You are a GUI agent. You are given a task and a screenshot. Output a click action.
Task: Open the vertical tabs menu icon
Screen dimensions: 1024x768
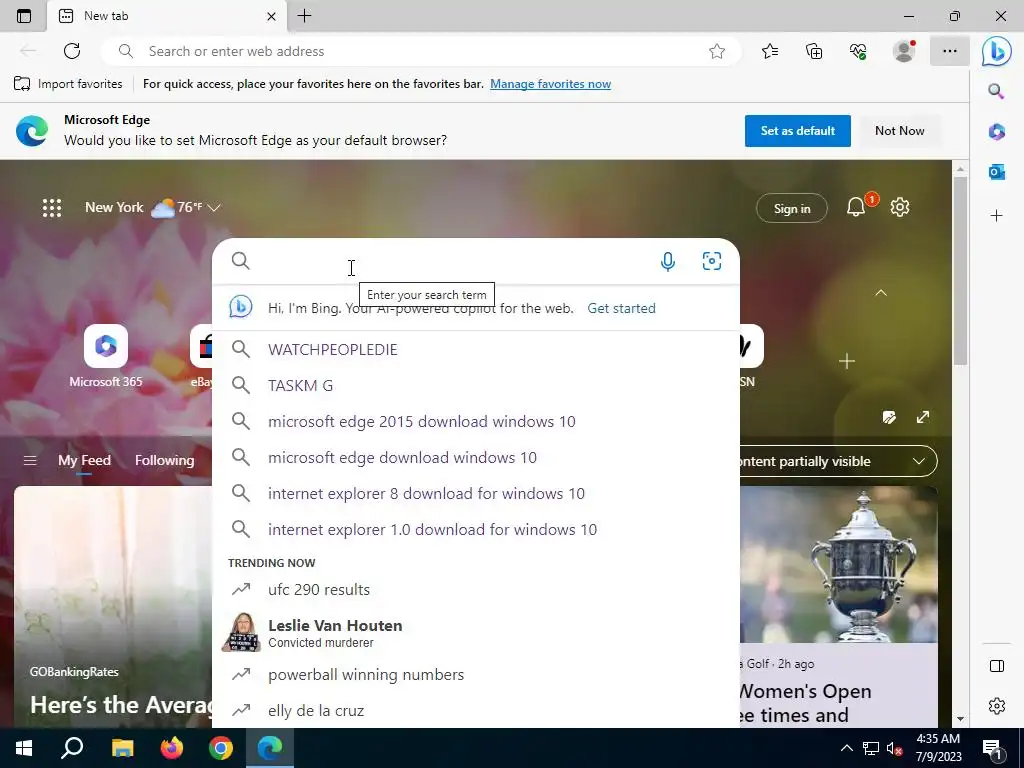24,16
